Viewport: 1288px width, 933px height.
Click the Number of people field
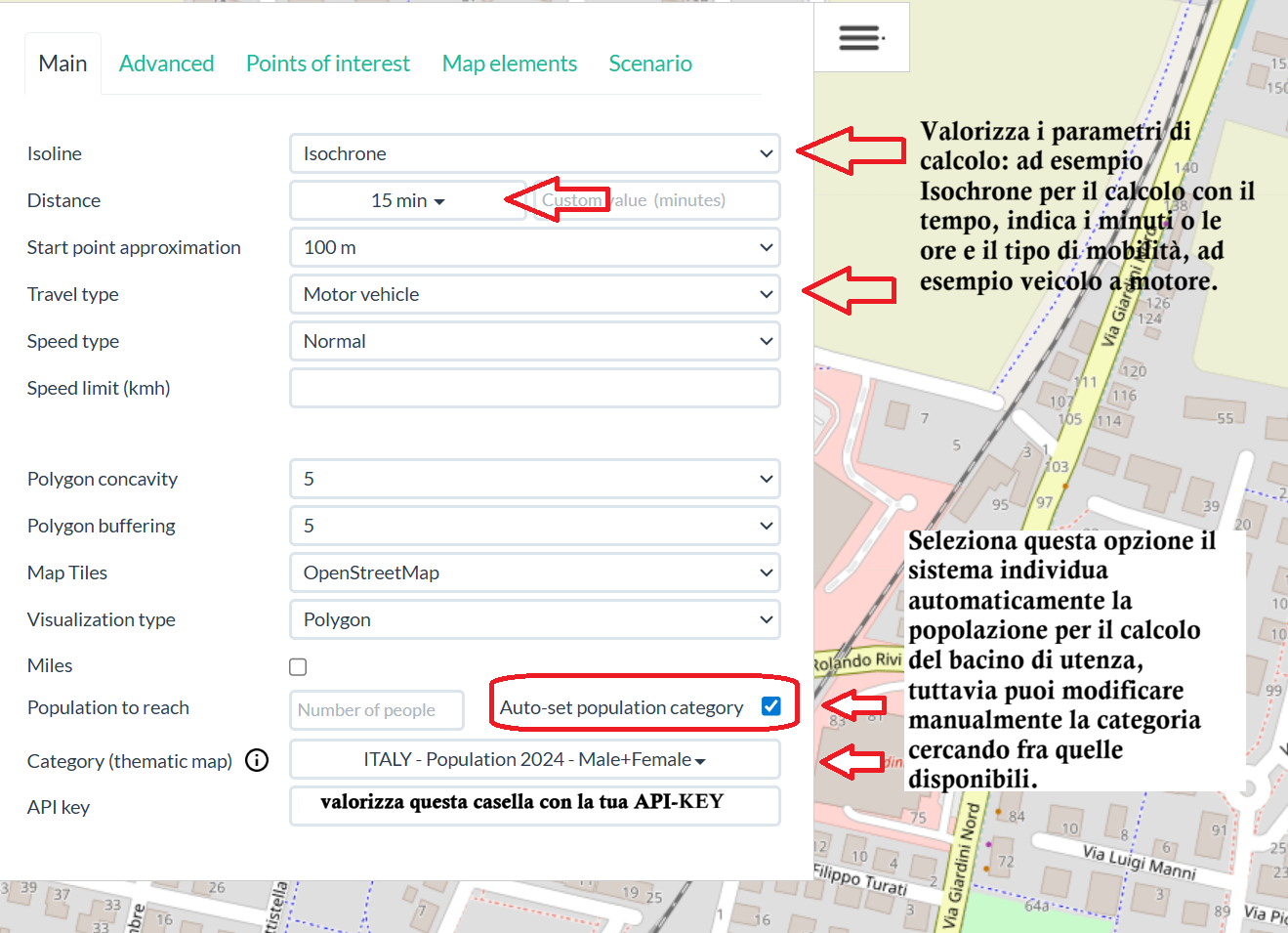(x=376, y=710)
